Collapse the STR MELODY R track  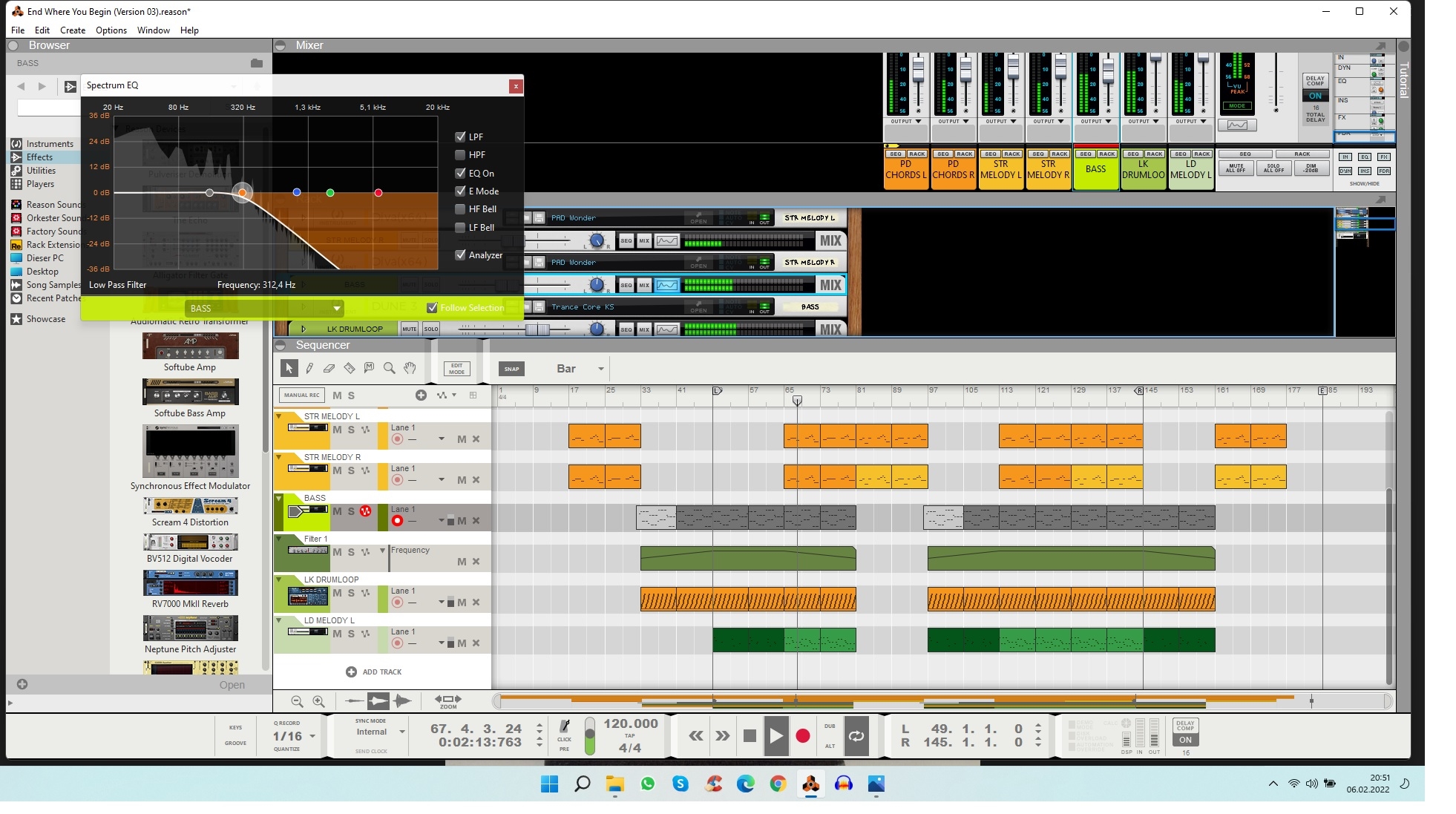[279, 457]
